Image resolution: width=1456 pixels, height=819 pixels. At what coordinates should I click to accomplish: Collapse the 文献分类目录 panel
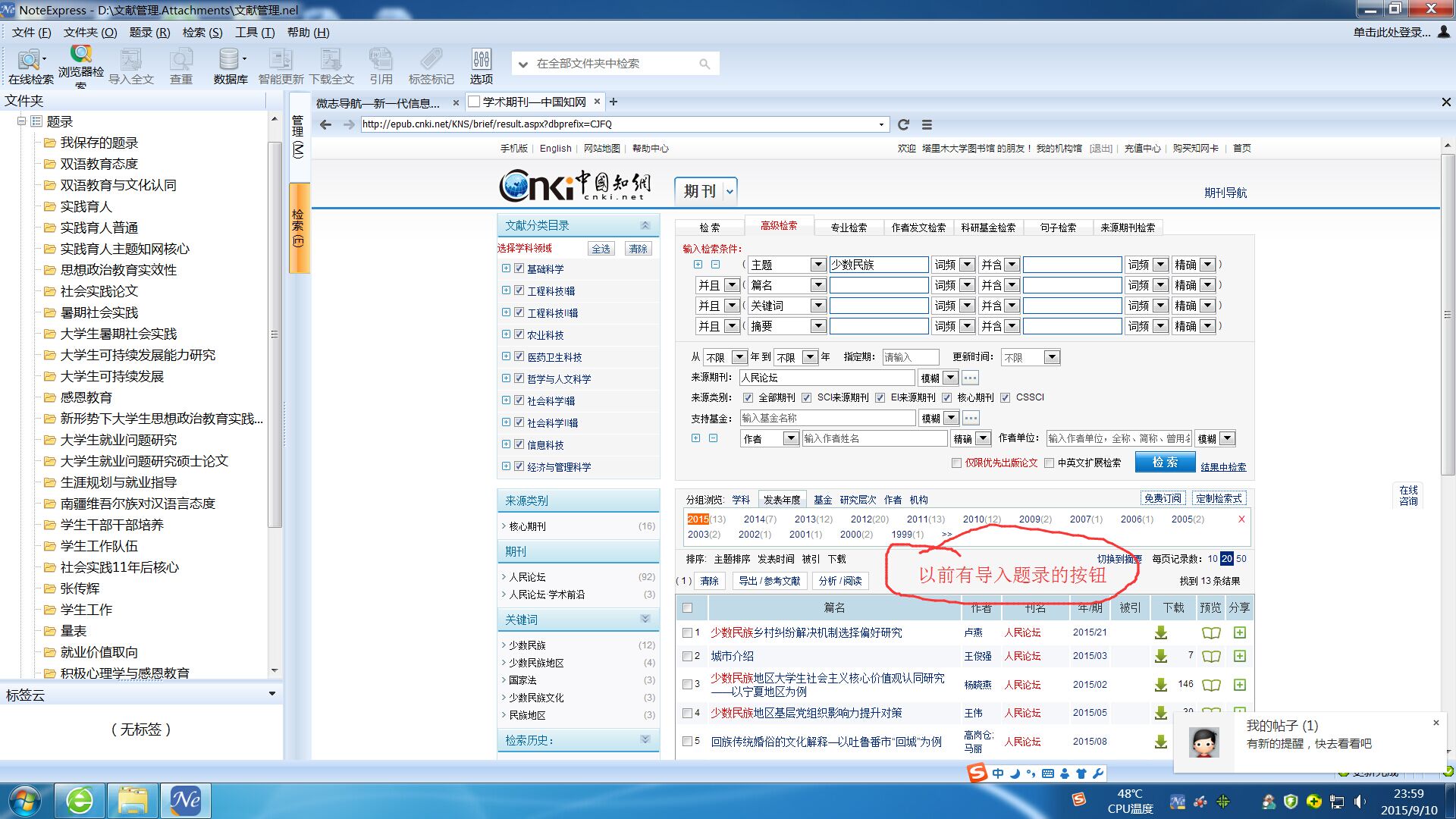pyautogui.click(x=645, y=225)
